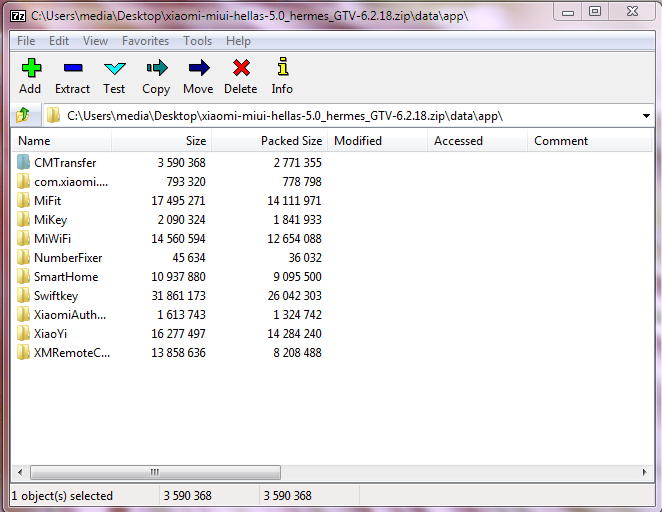The image size is (662, 512).
Task: Sort by Packed Size column header
Action: [269, 141]
